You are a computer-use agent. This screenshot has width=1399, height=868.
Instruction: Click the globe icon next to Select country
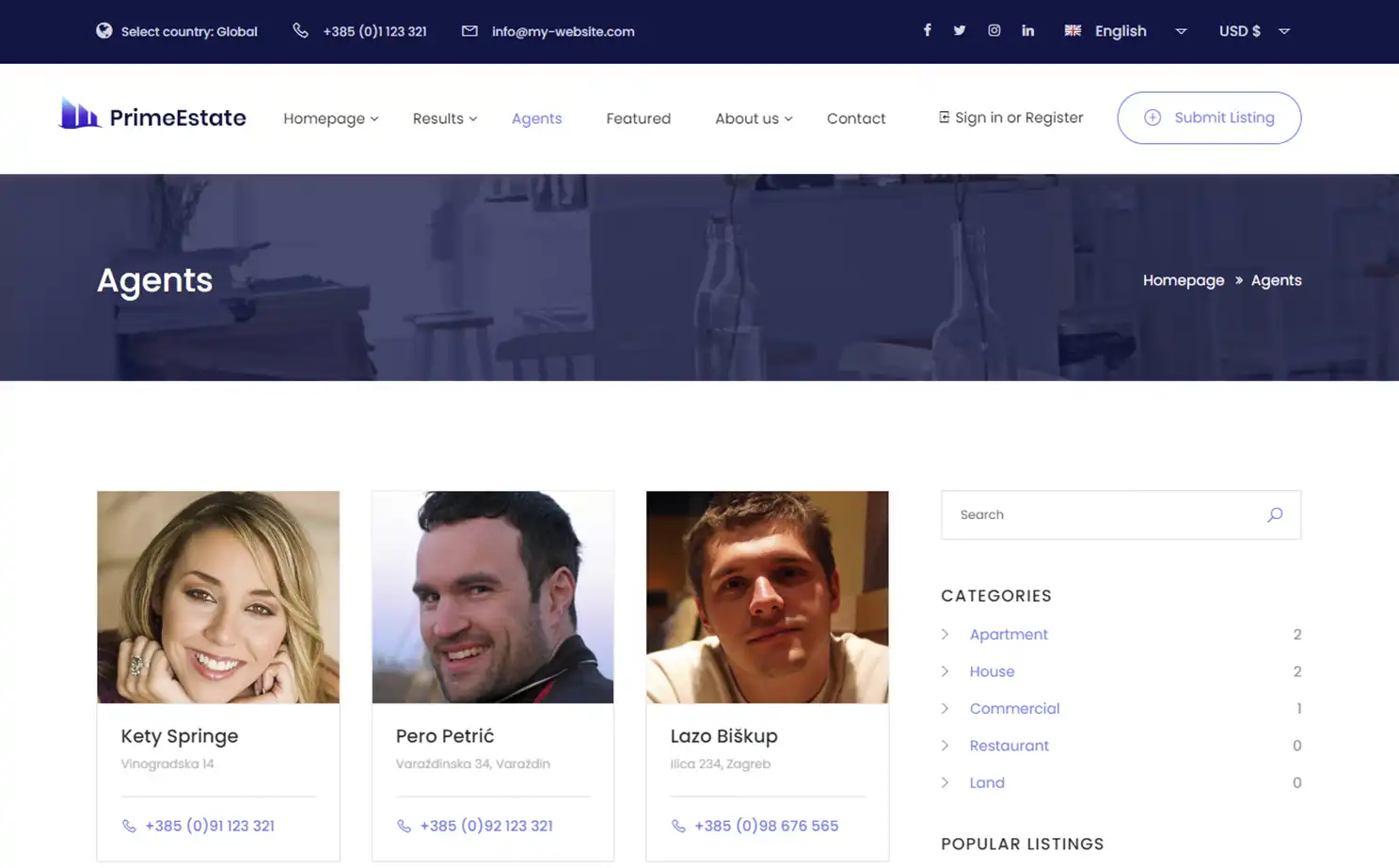(x=103, y=30)
